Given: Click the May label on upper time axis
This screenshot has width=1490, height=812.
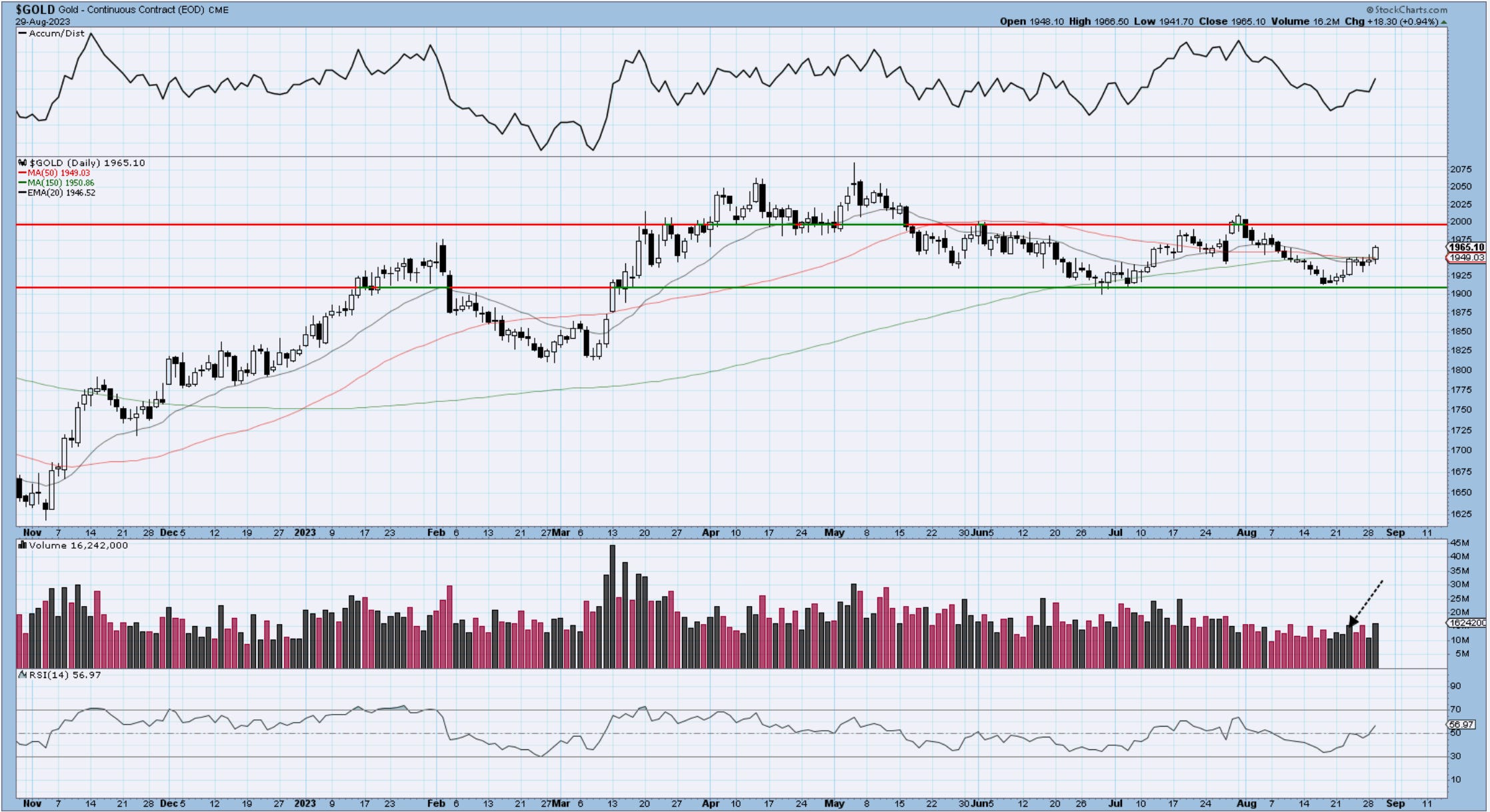Looking at the screenshot, I should [x=834, y=533].
